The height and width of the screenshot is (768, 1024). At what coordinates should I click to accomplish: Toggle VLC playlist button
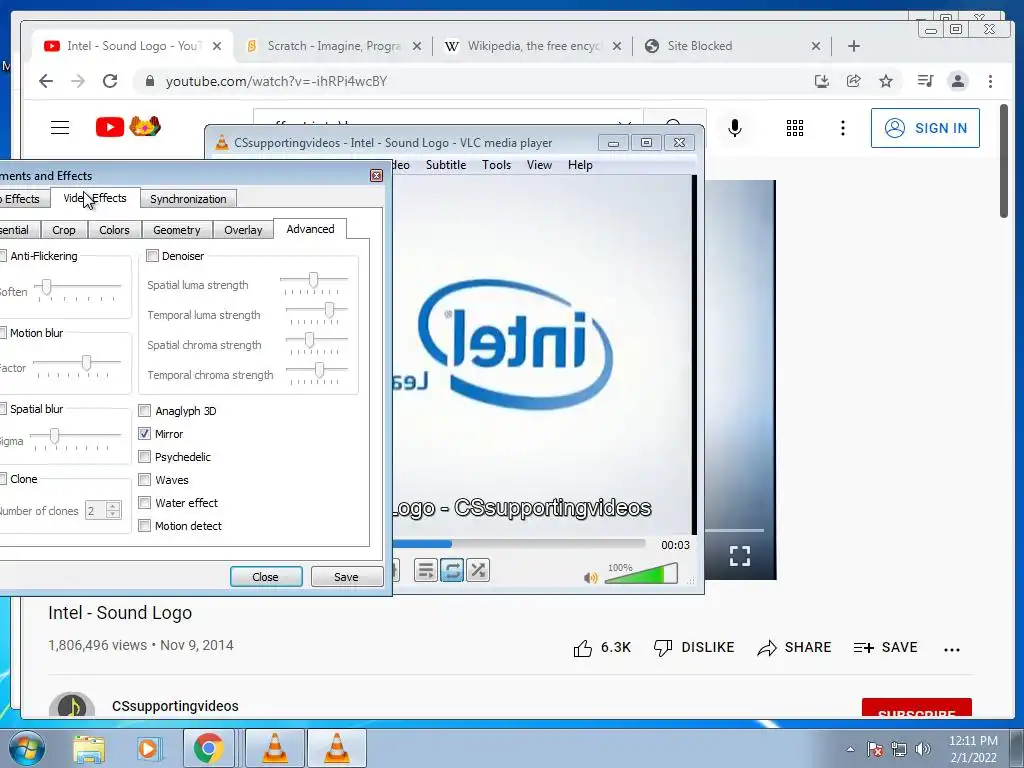[425, 570]
